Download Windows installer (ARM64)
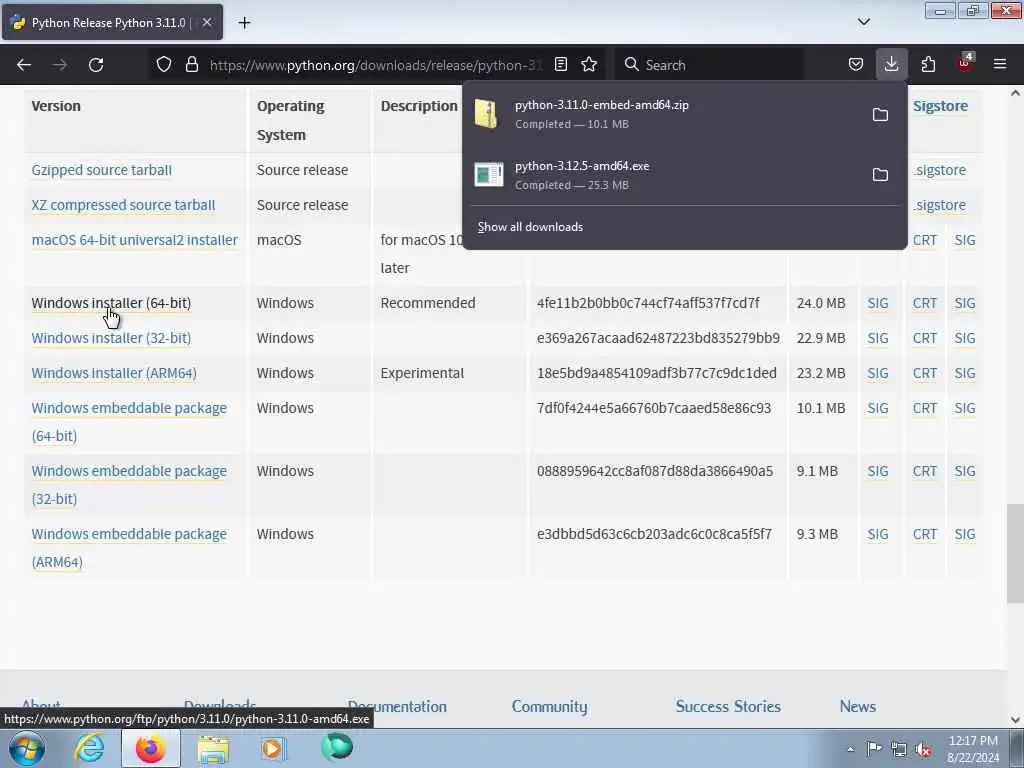The height and width of the screenshot is (768, 1024). click(x=114, y=374)
